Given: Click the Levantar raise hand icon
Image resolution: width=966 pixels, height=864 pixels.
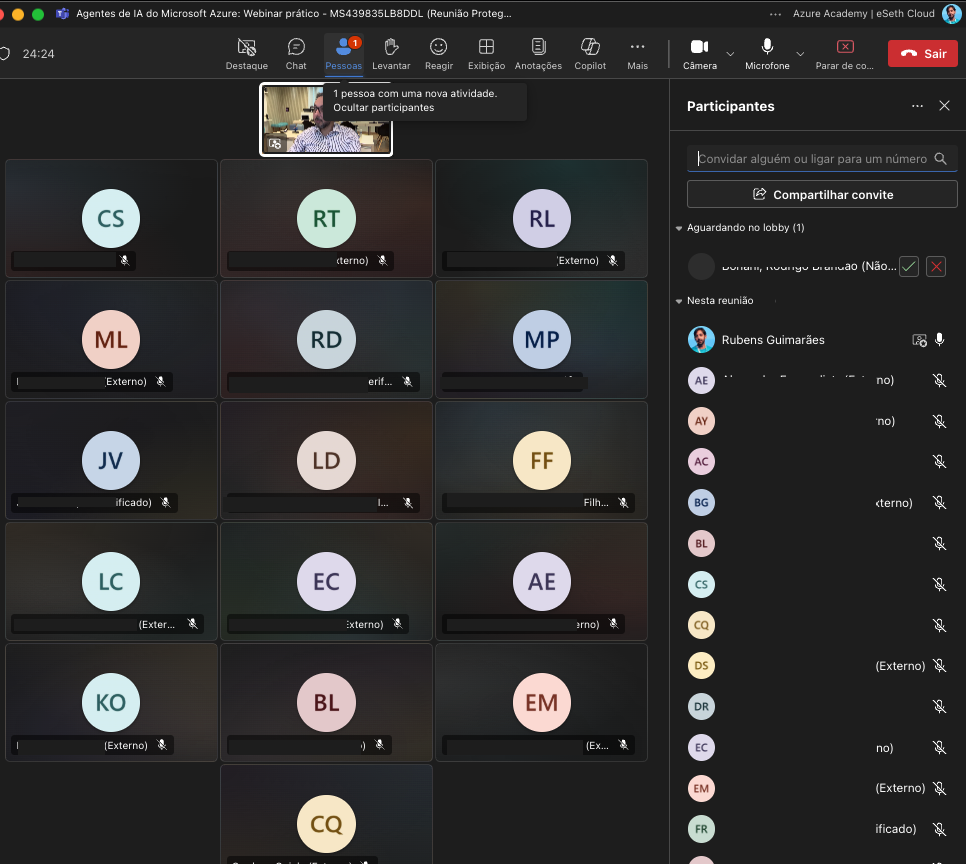Looking at the screenshot, I should coord(391,52).
